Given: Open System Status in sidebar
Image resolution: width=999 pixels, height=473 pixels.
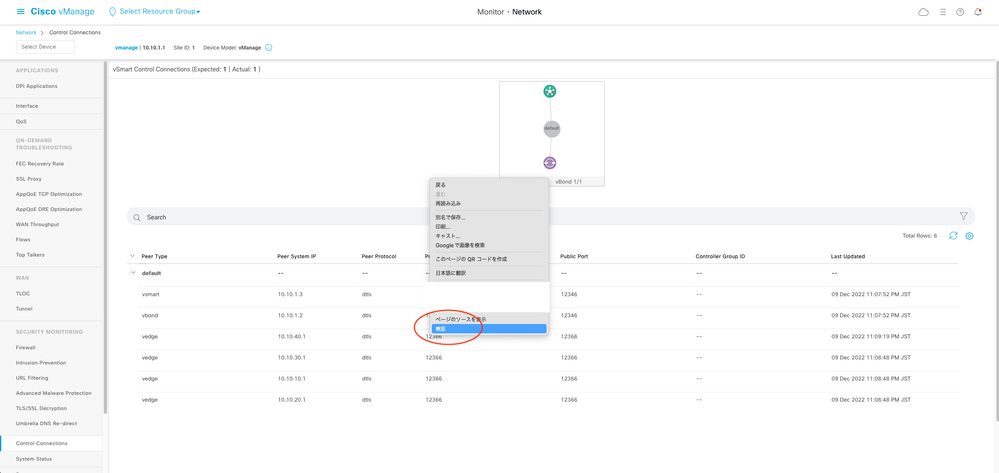Looking at the screenshot, I should (34, 459).
